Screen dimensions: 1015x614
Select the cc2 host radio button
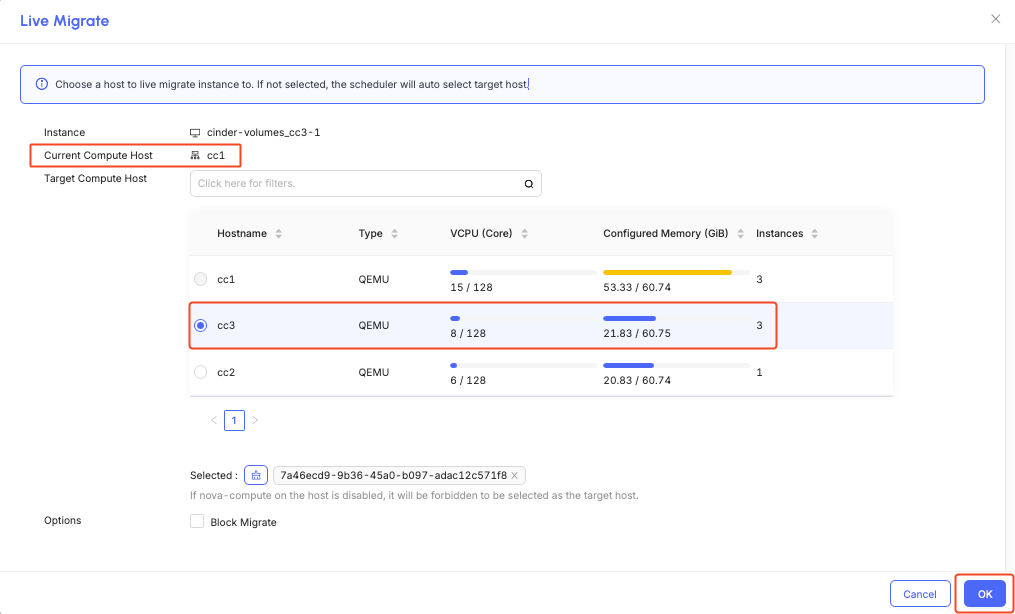pos(201,372)
